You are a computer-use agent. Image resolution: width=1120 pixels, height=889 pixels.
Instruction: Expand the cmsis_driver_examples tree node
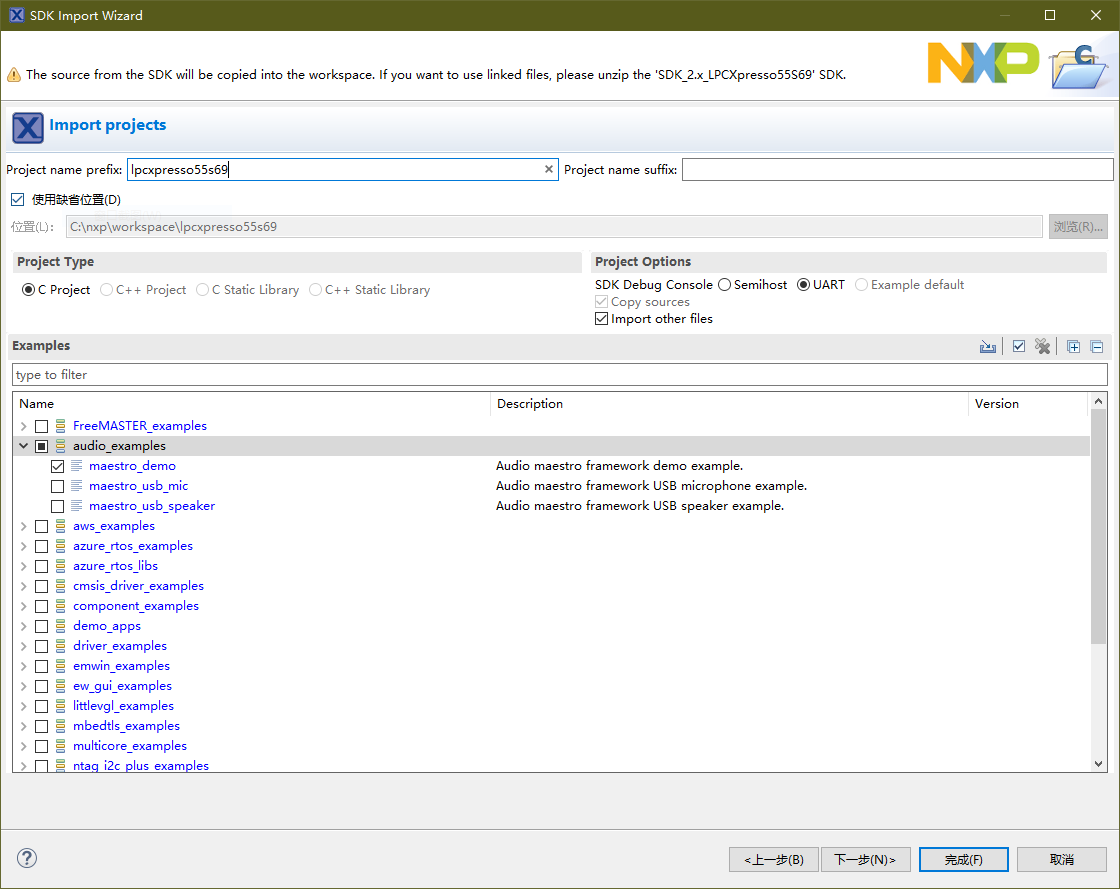click(x=24, y=586)
